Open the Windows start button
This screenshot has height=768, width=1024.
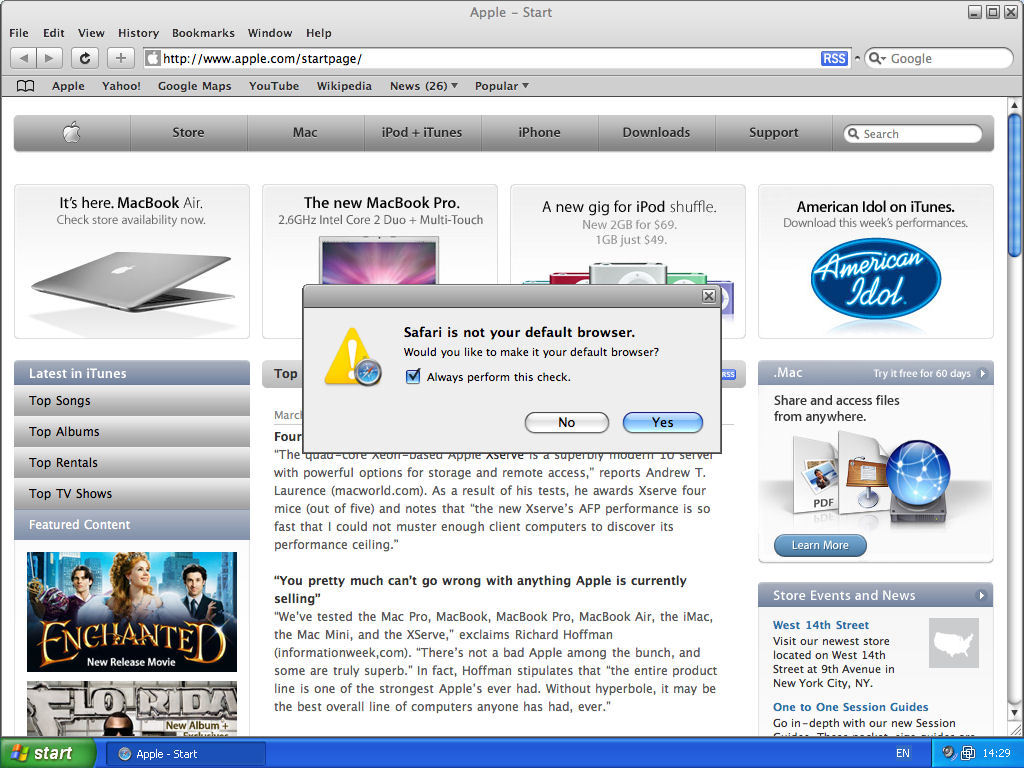click(x=47, y=753)
